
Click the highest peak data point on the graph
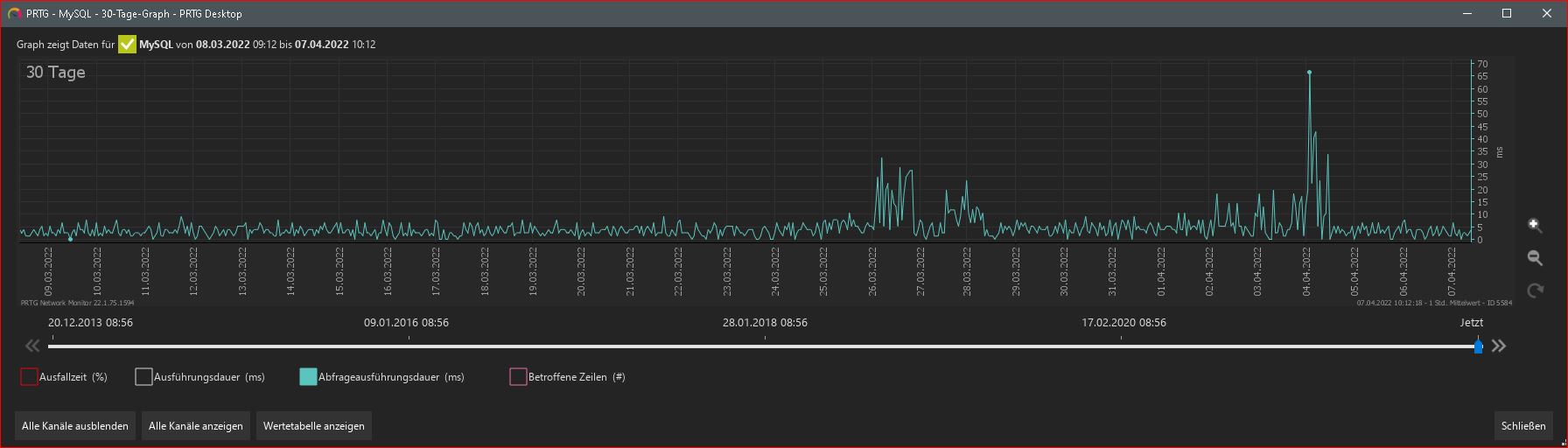(x=1309, y=73)
